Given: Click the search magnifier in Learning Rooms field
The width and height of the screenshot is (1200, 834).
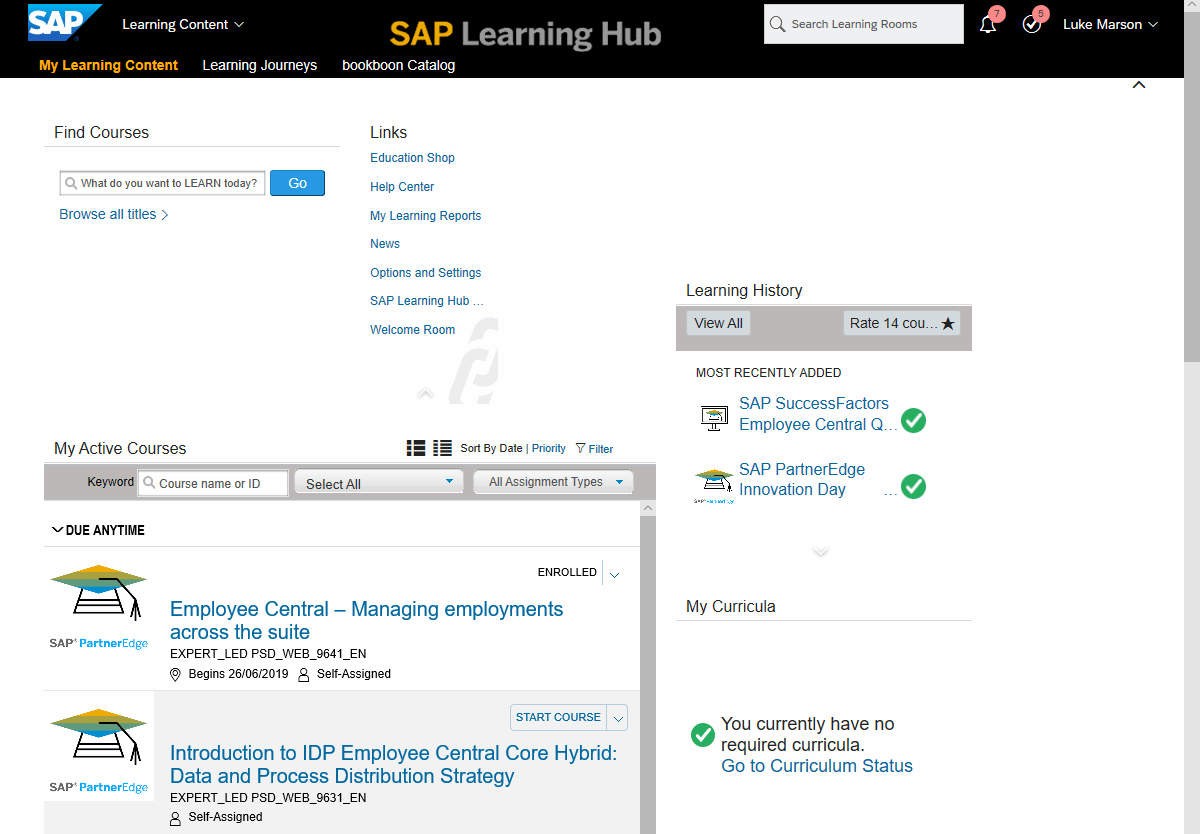Looking at the screenshot, I should click(778, 23).
